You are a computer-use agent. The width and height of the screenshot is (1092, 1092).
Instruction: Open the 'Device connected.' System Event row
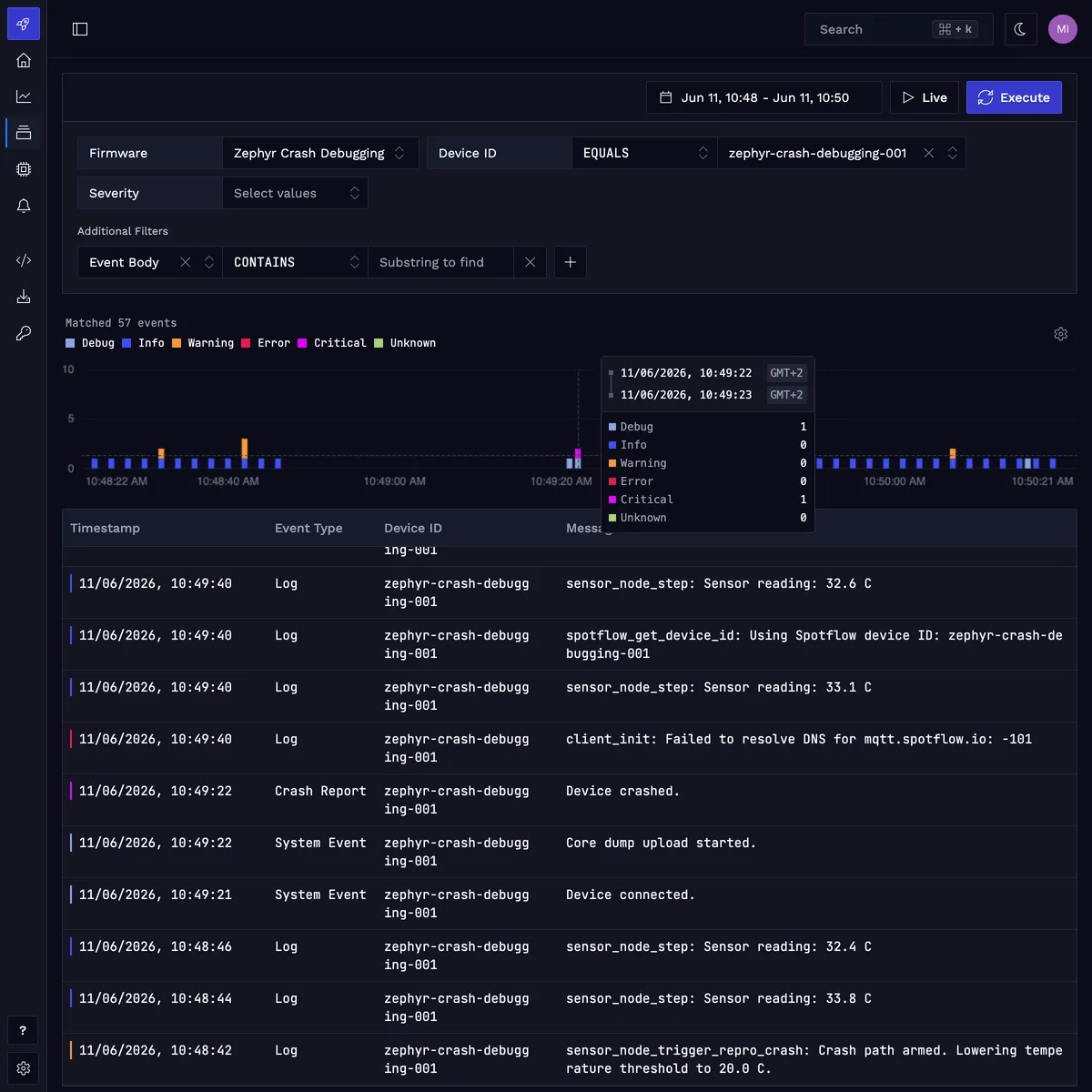[x=570, y=904]
